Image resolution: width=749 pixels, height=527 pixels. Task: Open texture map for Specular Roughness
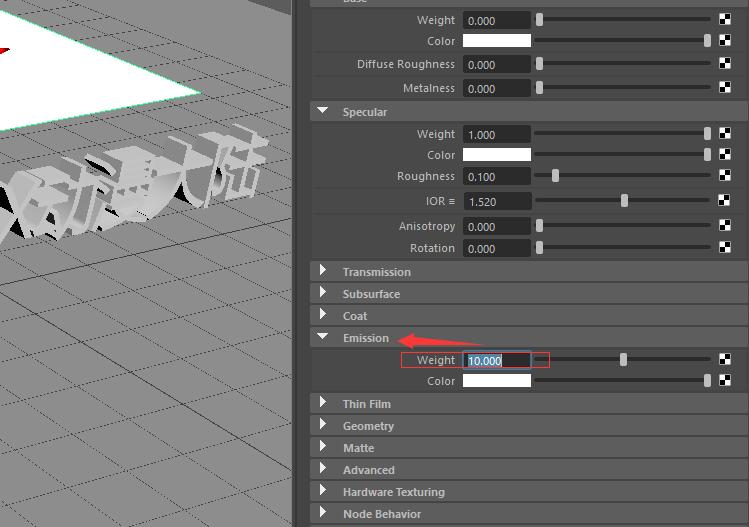point(725,176)
